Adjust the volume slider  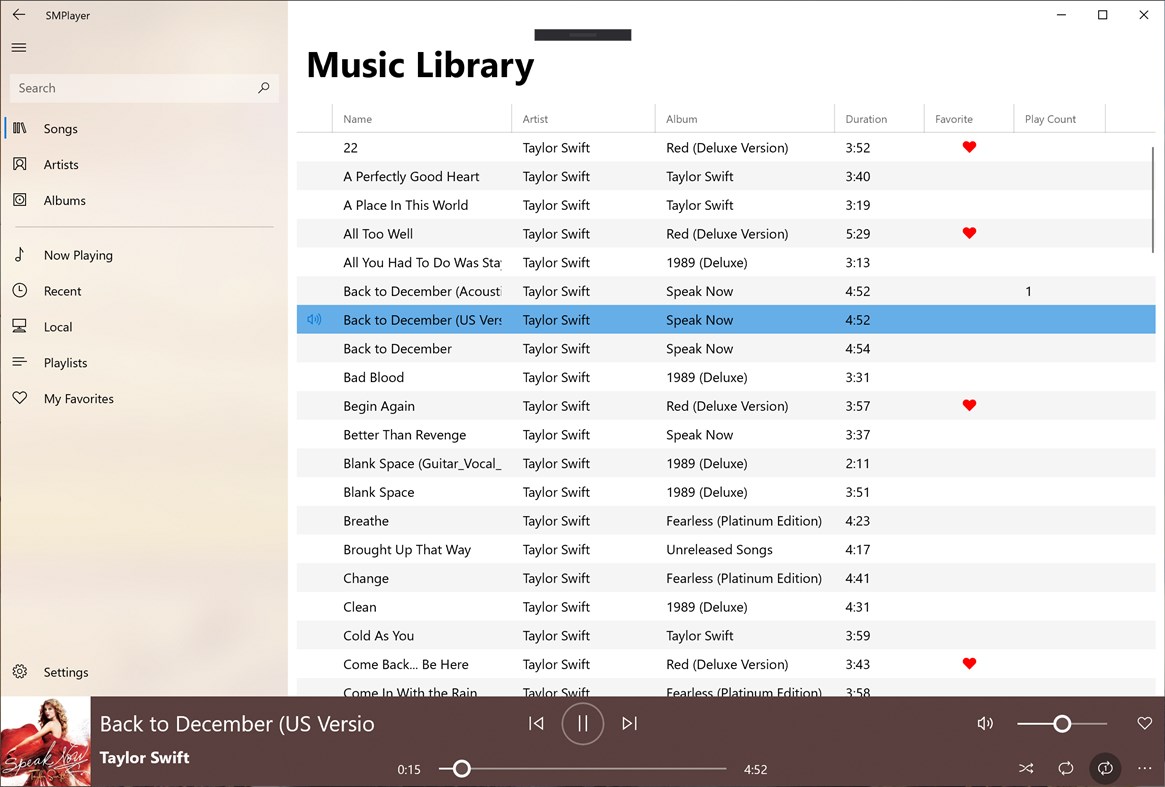(x=1062, y=723)
